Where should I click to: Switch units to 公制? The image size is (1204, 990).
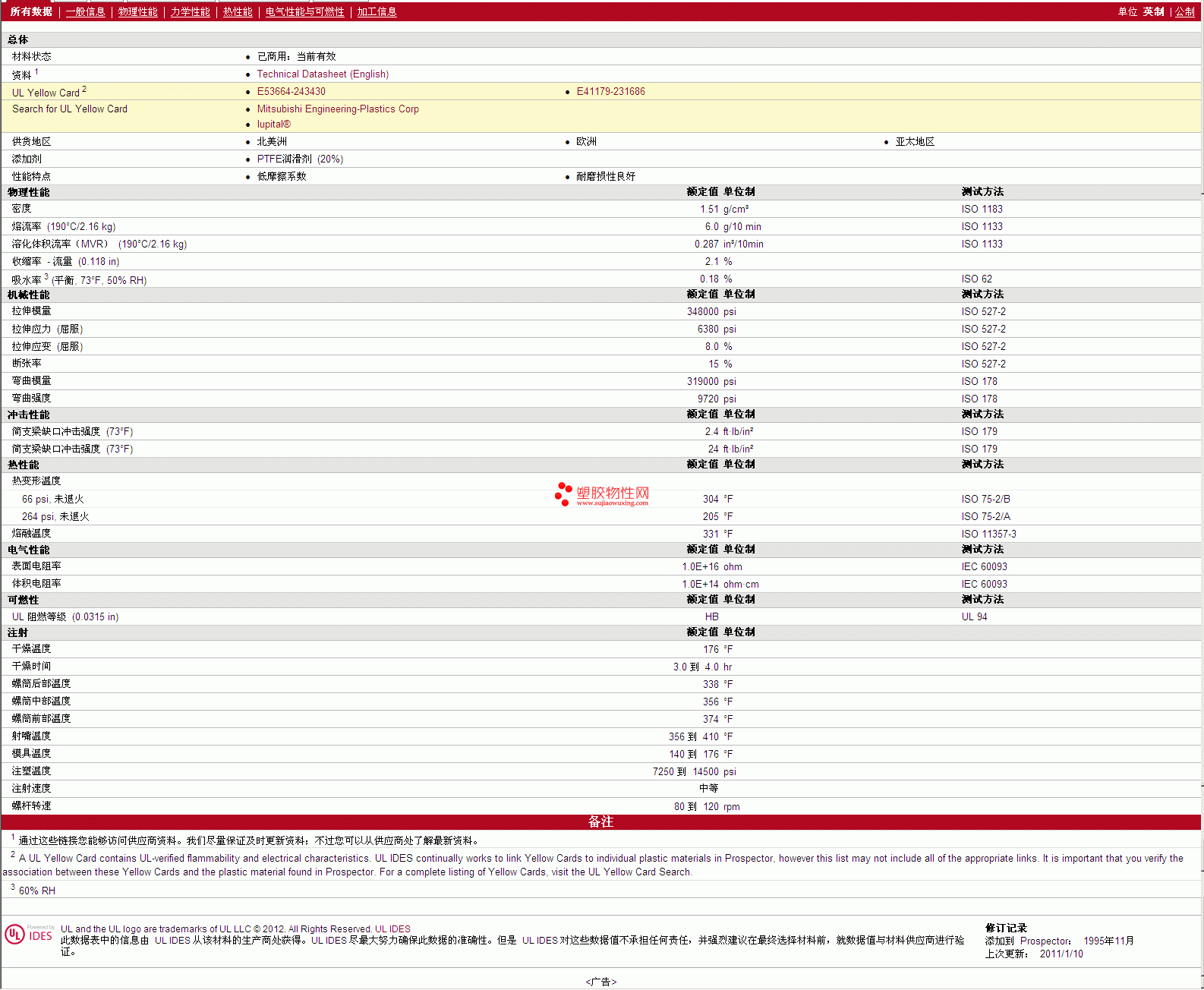1184,12
